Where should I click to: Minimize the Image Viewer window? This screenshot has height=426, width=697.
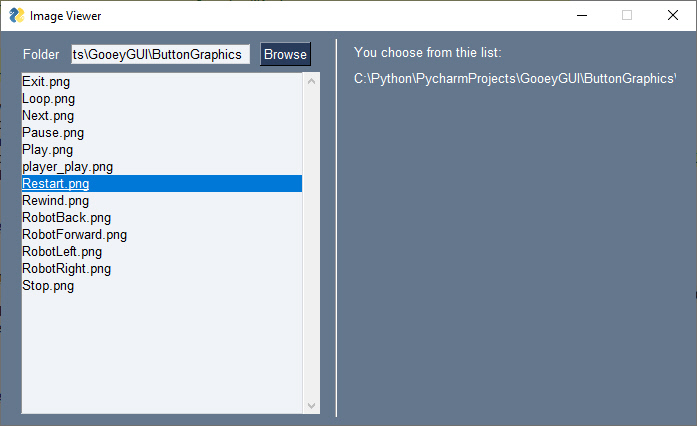(x=581, y=15)
